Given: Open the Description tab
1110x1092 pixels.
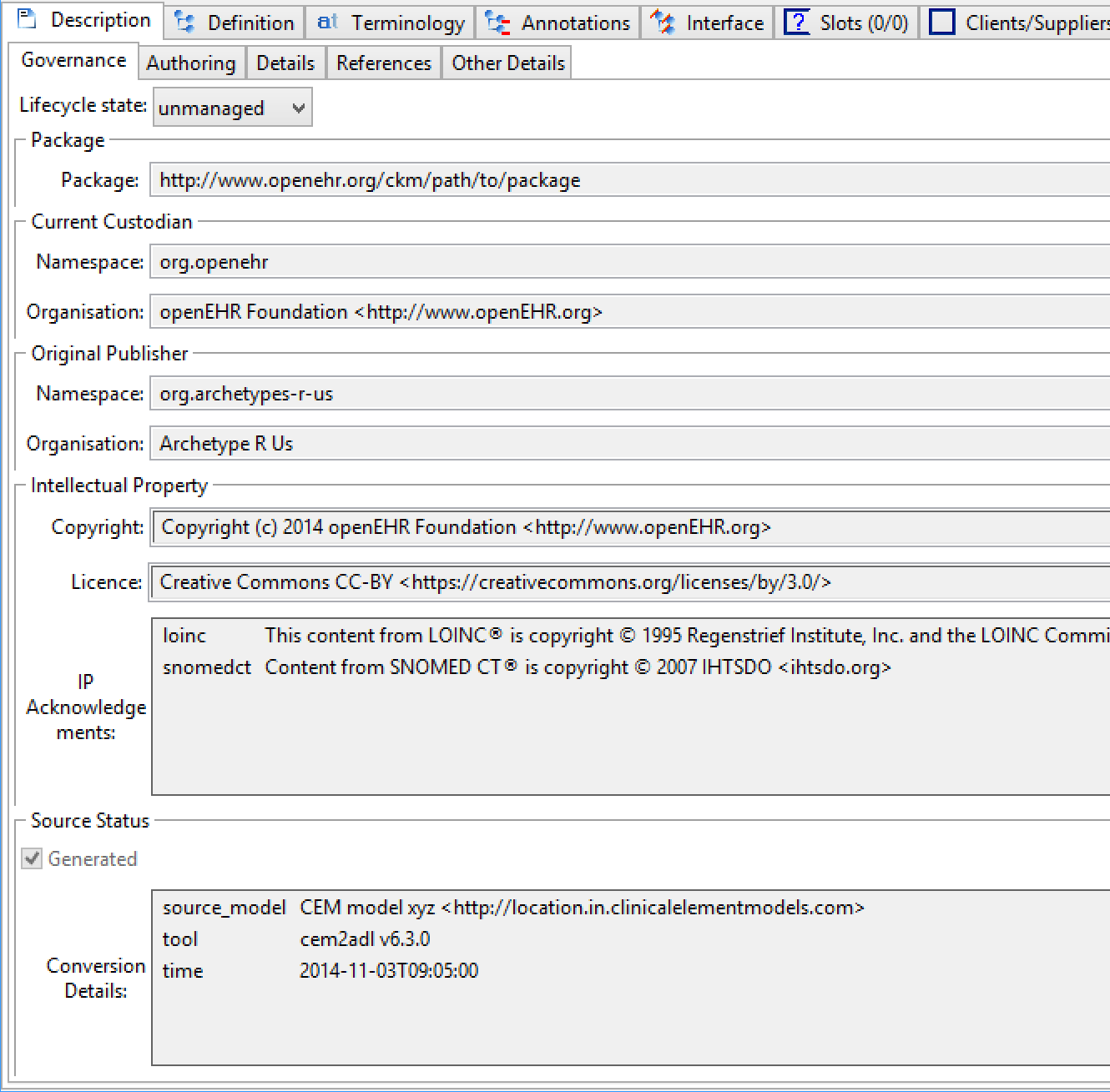Looking at the screenshot, I should [x=83, y=20].
